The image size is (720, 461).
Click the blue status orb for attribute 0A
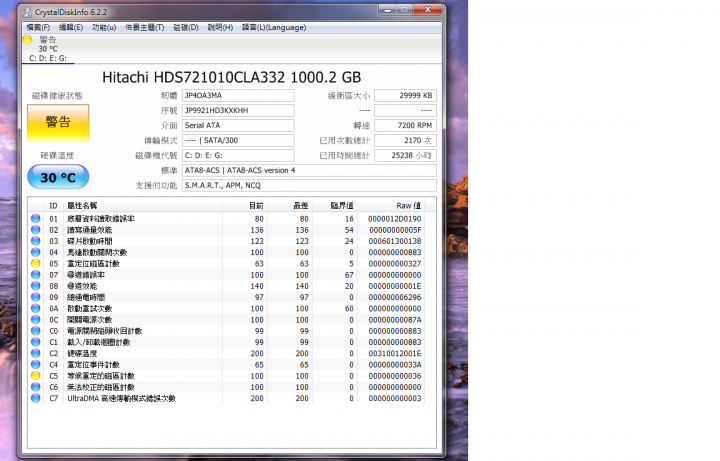click(35, 309)
